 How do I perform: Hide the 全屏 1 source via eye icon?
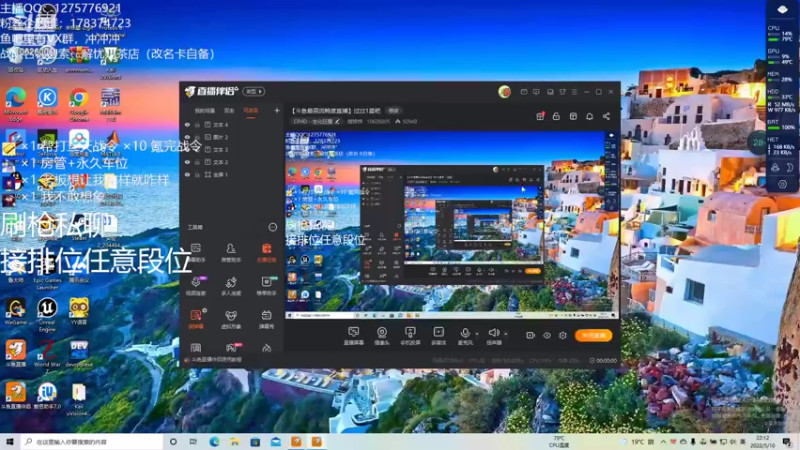187,174
